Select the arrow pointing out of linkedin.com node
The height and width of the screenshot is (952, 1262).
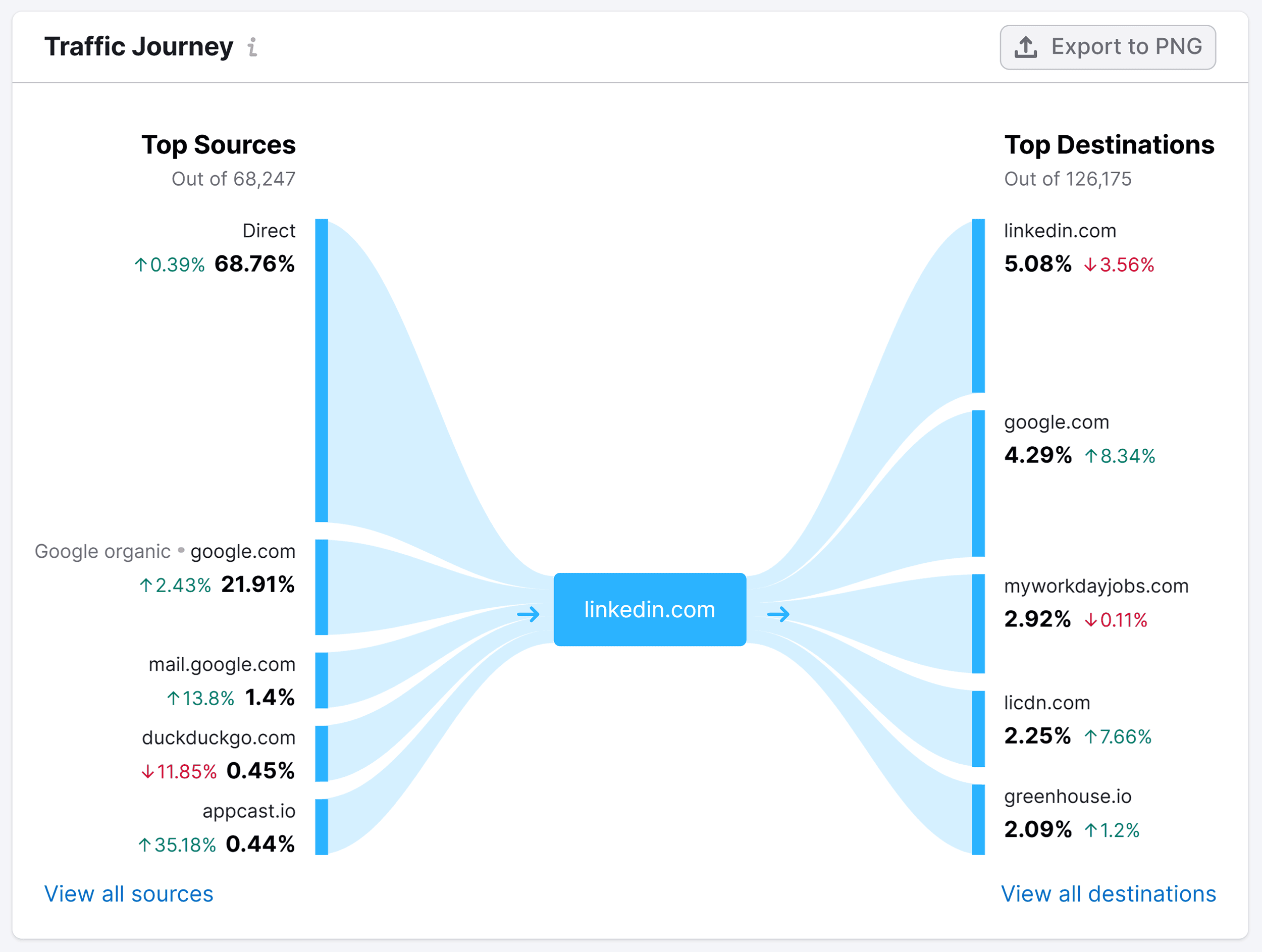[x=778, y=614]
